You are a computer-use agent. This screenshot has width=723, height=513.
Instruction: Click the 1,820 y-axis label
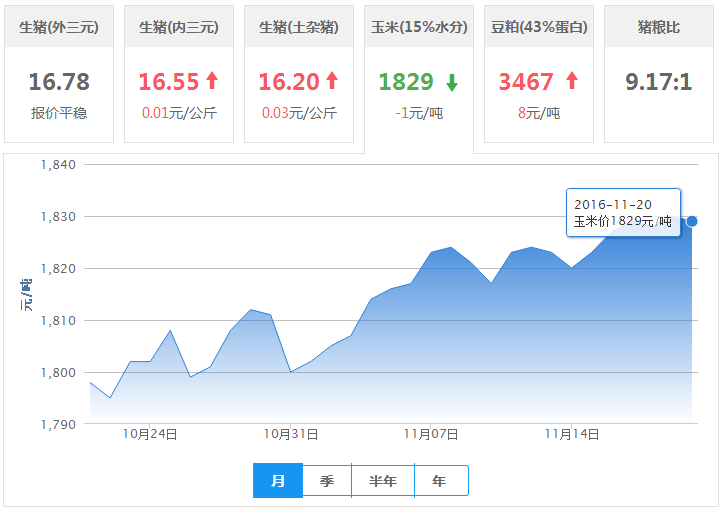pos(58,269)
